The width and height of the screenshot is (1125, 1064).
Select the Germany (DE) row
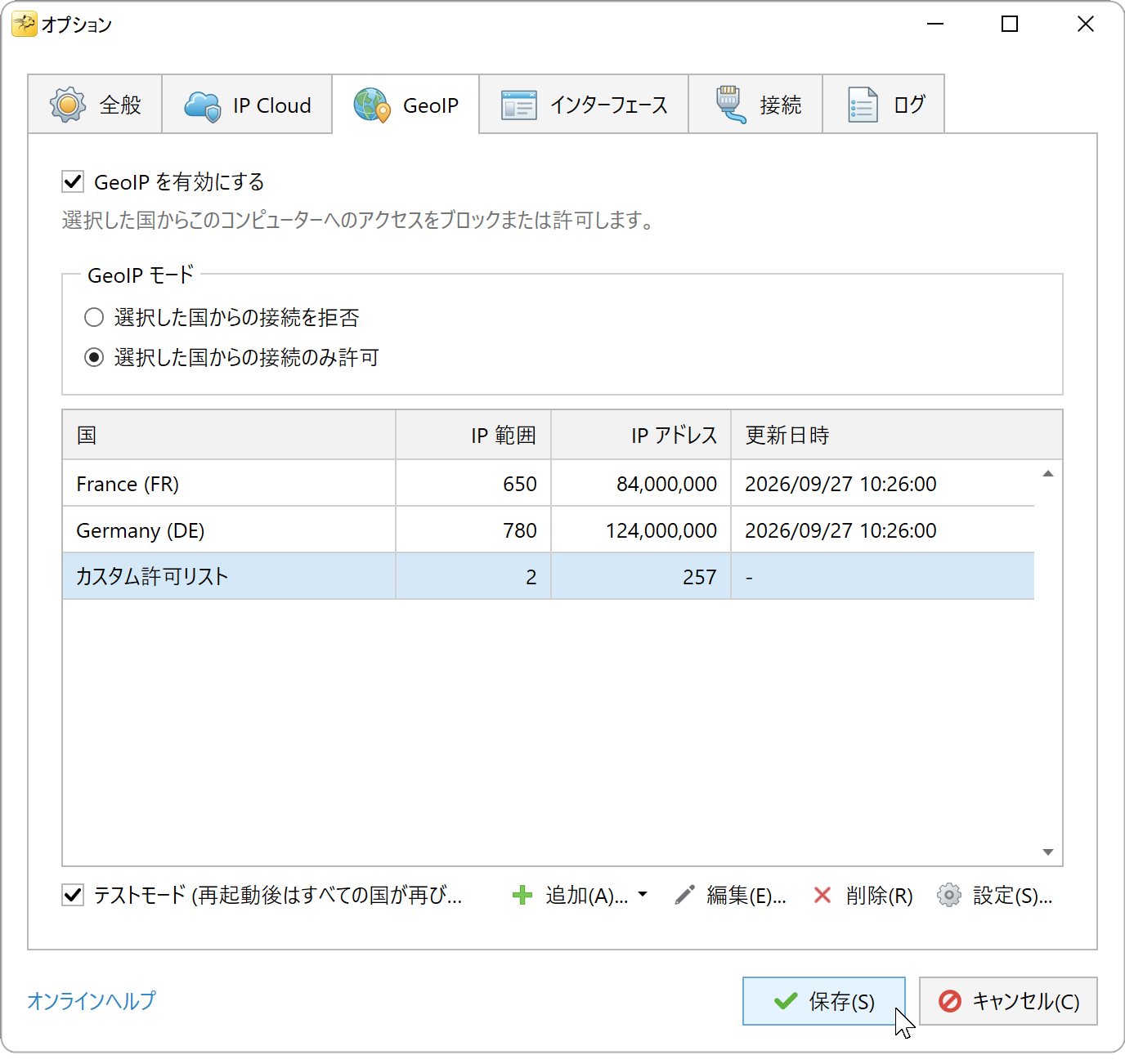coord(549,530)
